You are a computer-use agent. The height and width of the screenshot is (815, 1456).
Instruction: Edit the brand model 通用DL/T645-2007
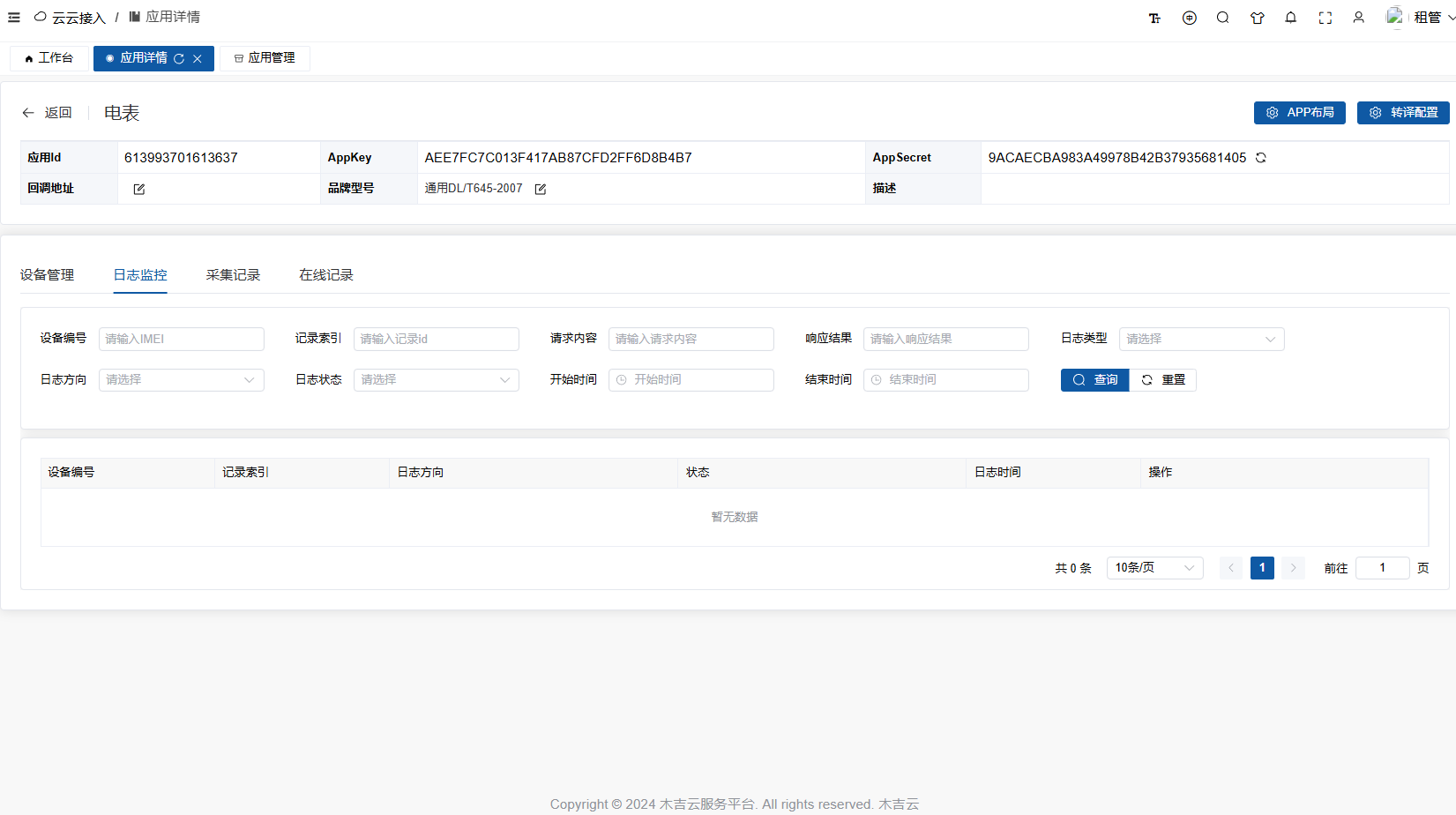tap(541, 189)
